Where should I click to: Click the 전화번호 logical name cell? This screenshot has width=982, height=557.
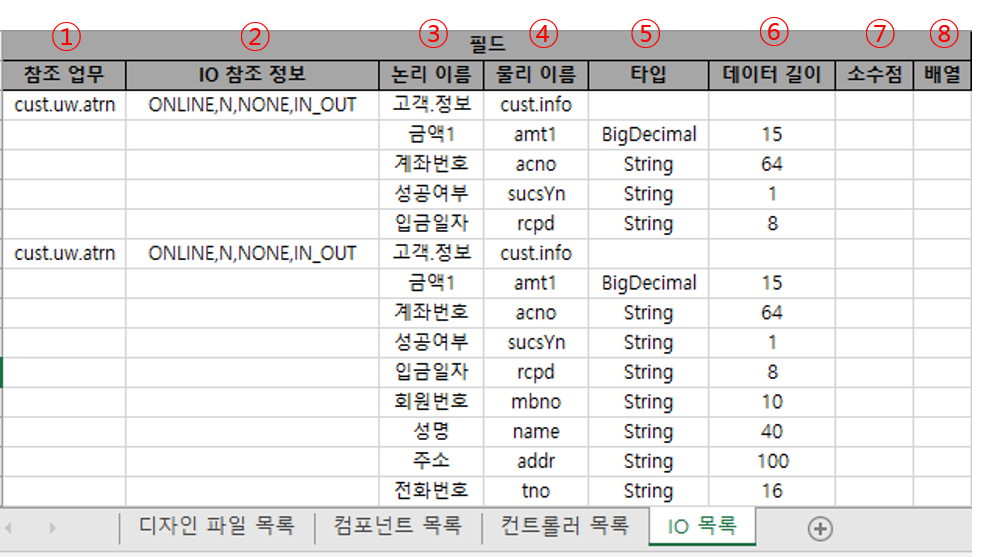pyautogui.click(x=431, y=491)
